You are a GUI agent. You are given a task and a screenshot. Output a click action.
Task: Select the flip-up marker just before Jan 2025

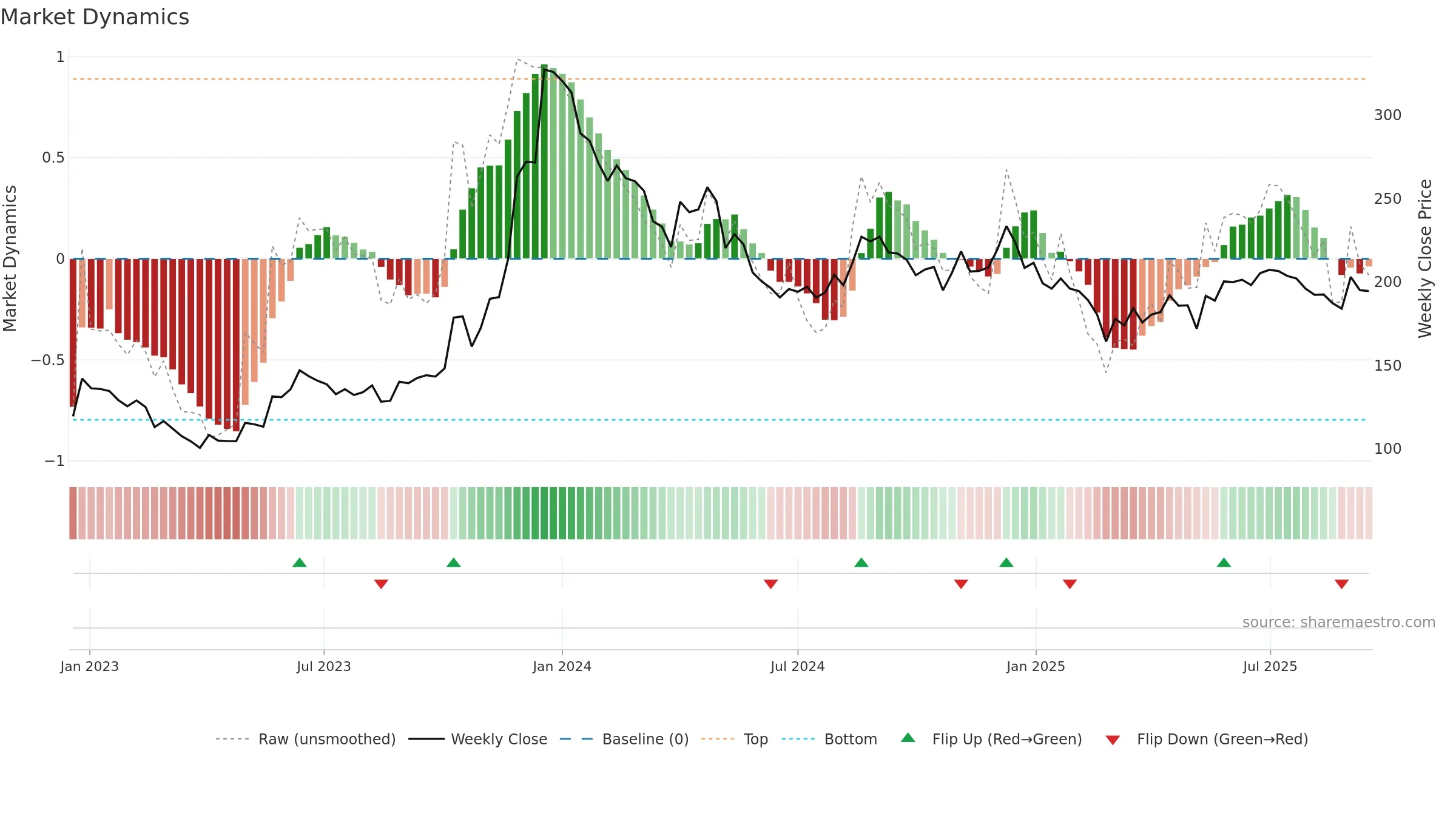pyautogui.click(x=1006, y=562)
